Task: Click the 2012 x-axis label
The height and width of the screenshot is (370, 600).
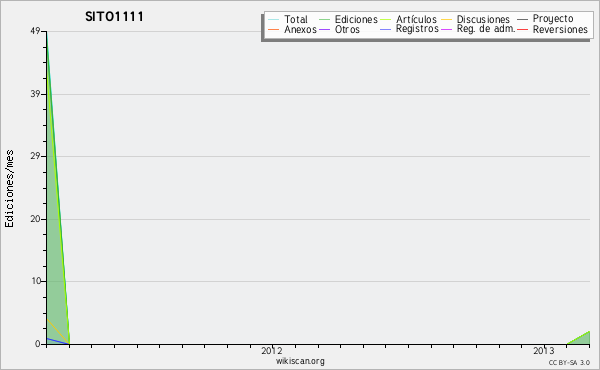Action: (x=272, y=350)
